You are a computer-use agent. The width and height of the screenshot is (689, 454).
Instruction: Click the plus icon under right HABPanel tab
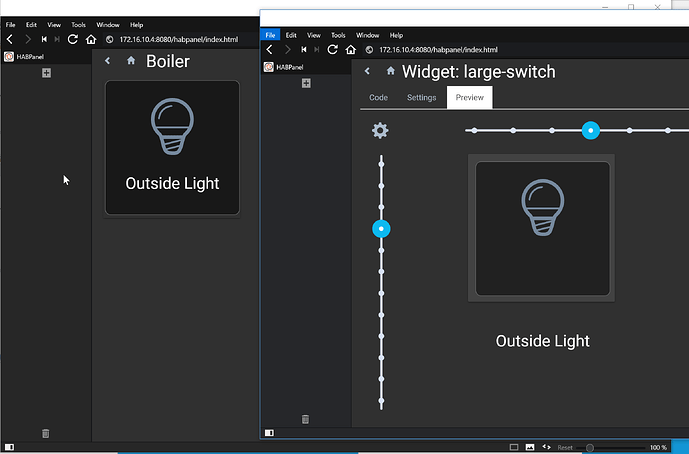click(x=306, y=83)
